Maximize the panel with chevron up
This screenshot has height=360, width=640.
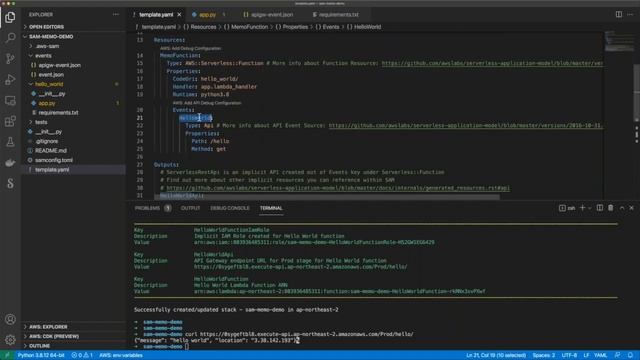pyautogui.click(x=622, y=208)
